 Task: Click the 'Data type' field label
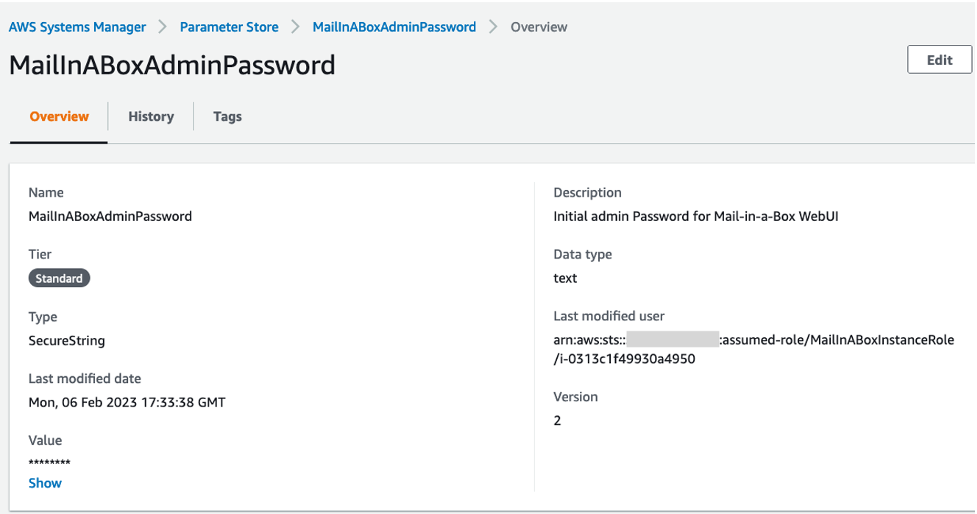pos(583,254)
